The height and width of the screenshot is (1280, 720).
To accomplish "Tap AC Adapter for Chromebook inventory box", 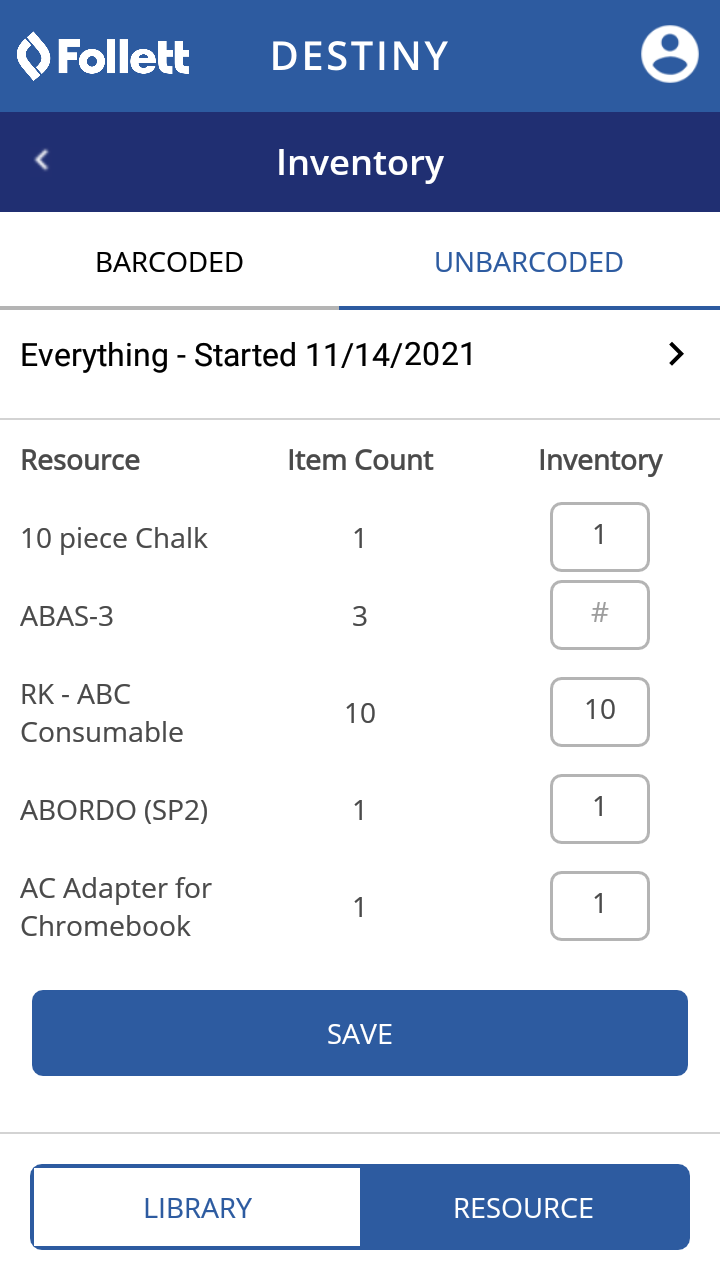I will (599, 905).
